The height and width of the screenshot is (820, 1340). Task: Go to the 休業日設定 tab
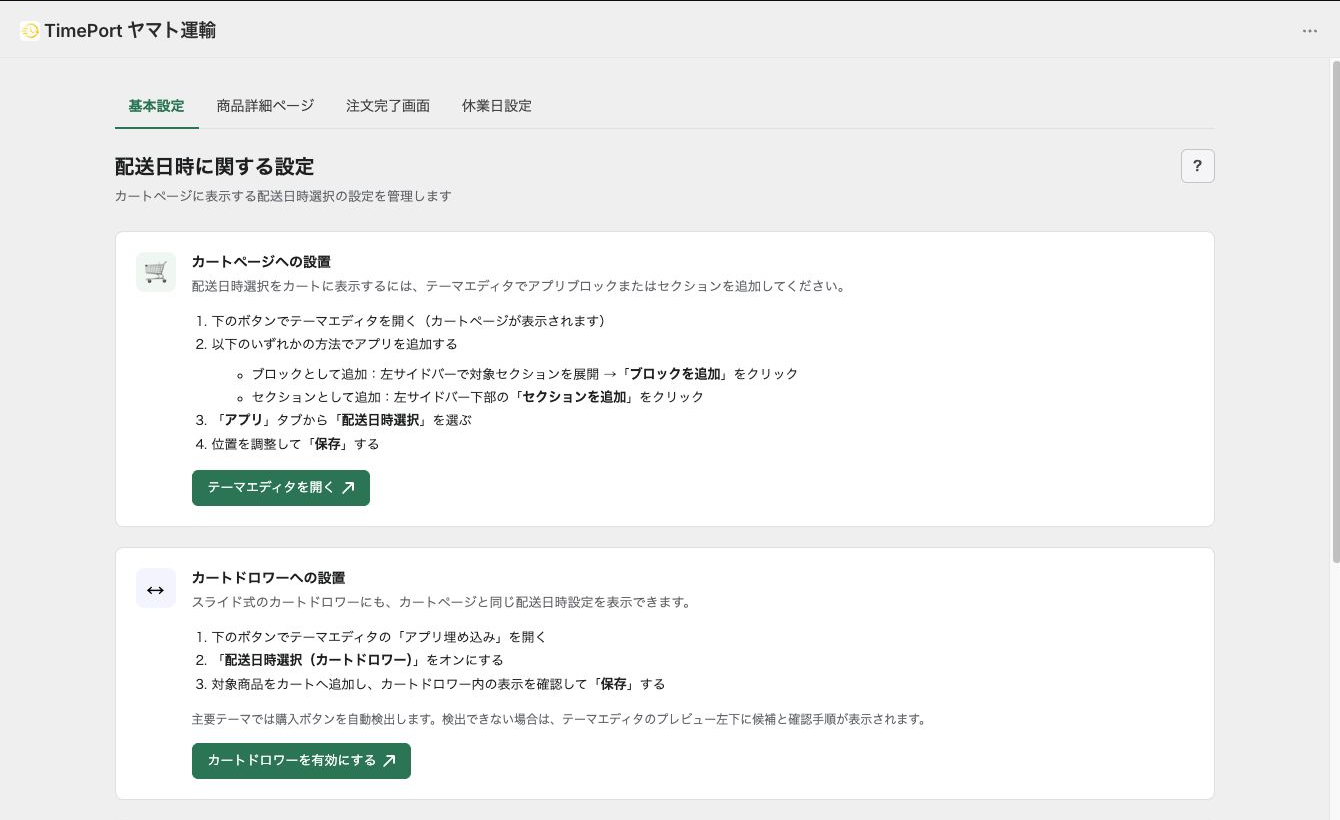[496, 106]
